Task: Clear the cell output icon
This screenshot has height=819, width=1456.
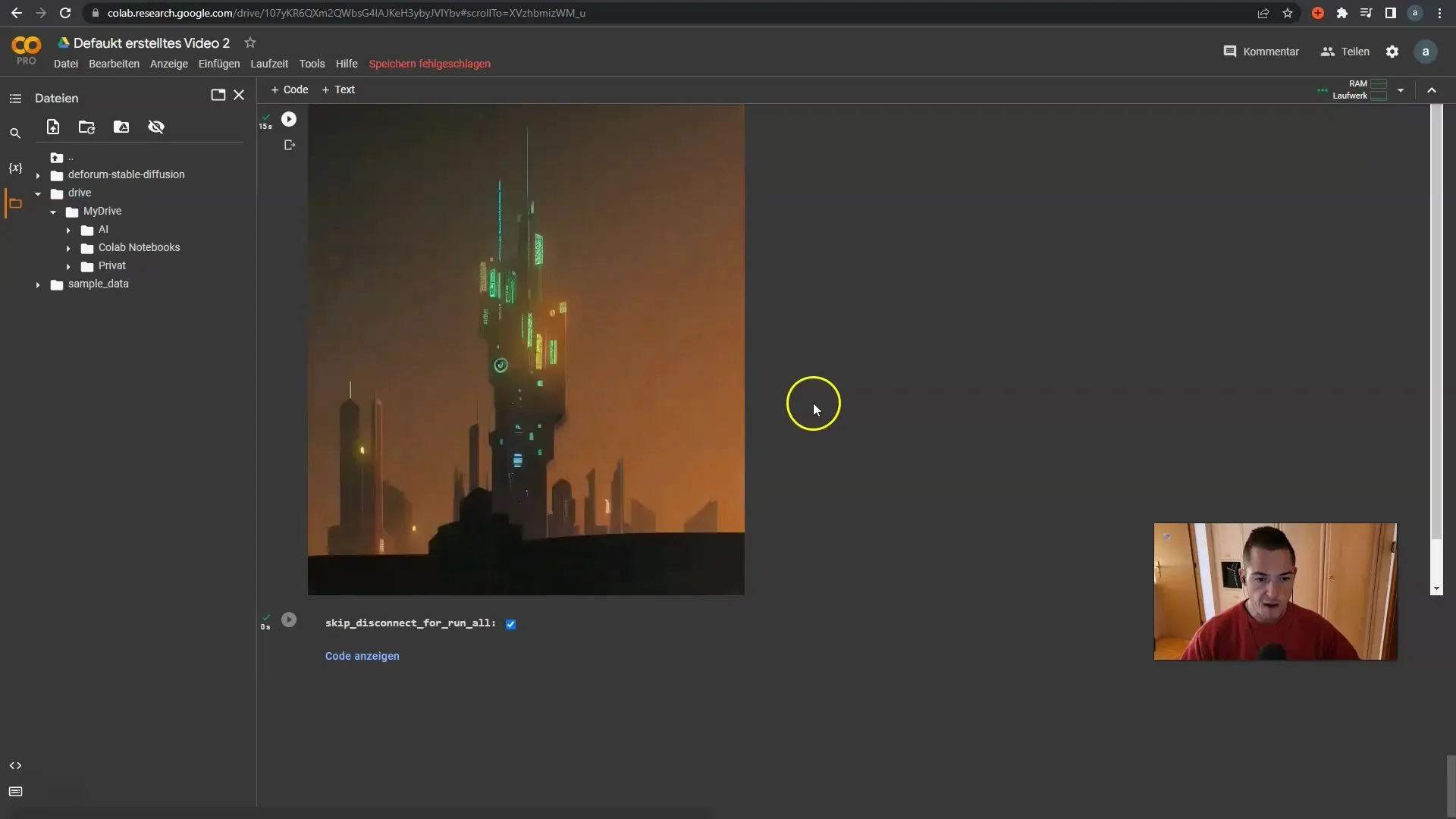Action: point(289,145)
